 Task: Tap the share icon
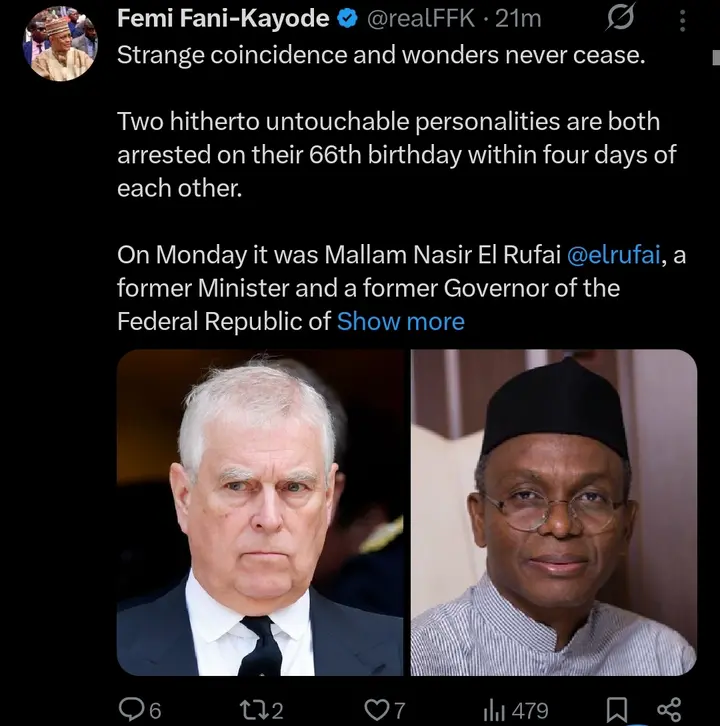[671, 709]
